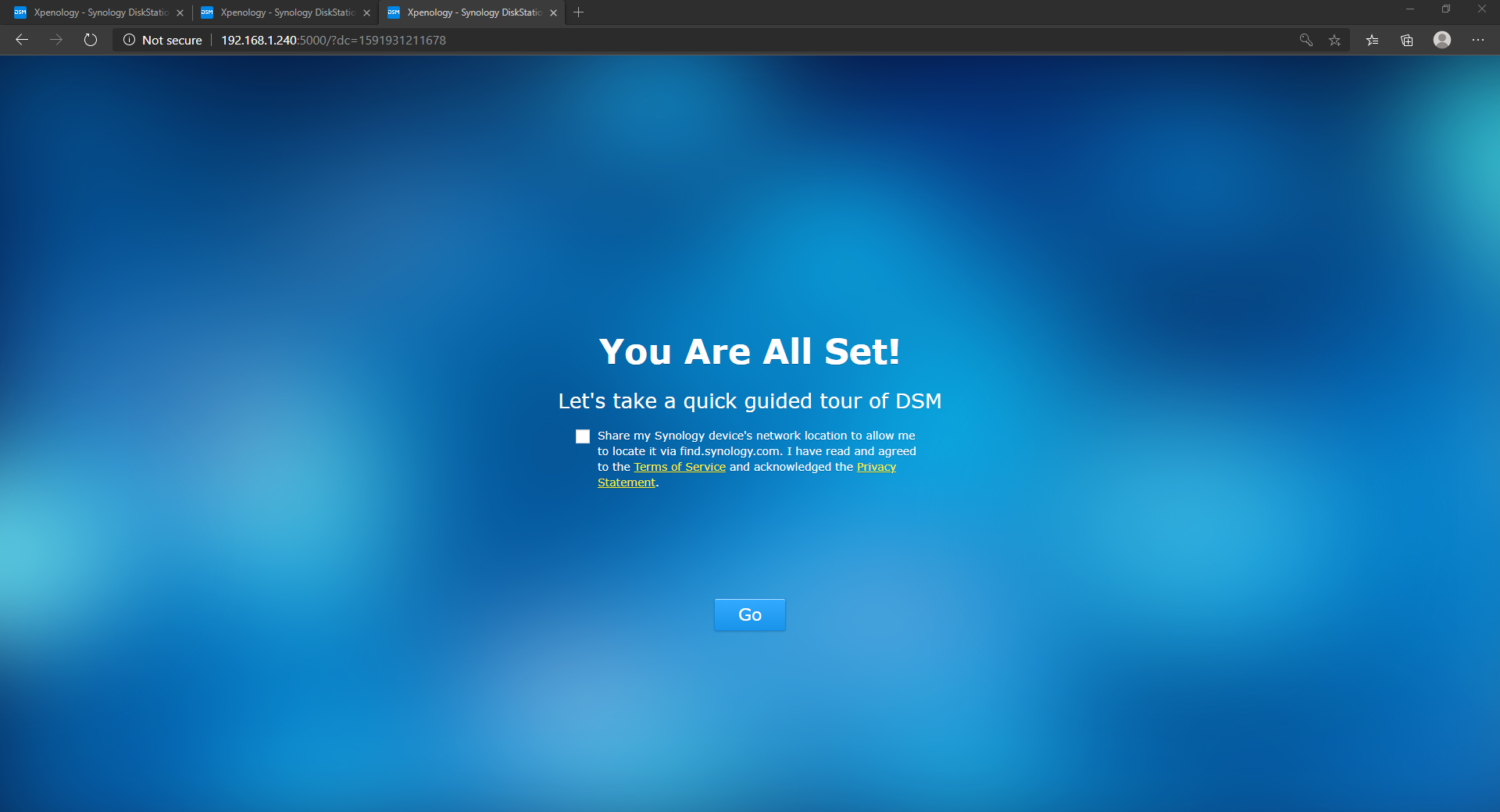The height and width of the screenshot is (812, 1500).
Task: Close the browser window
Action: pyautogui.click(x=1482, y=9)
